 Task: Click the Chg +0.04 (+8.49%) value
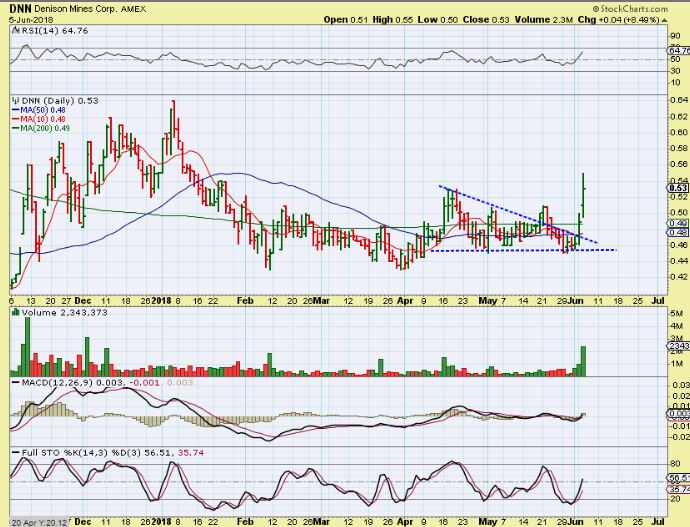619,20
